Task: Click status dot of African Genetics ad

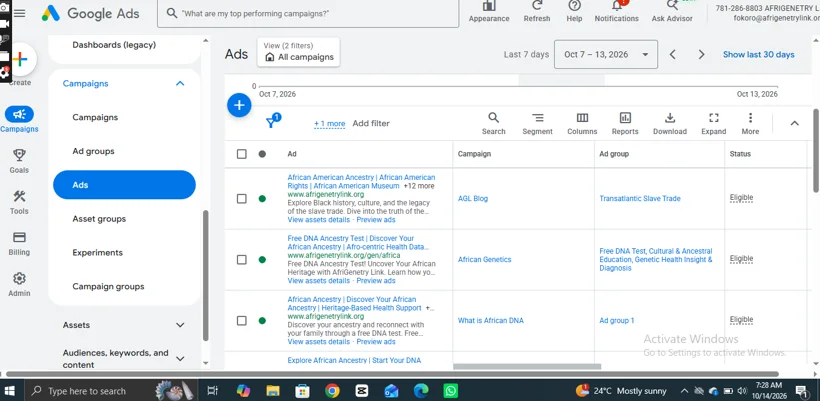Action: pyautogui.click(x=262, y=259)
